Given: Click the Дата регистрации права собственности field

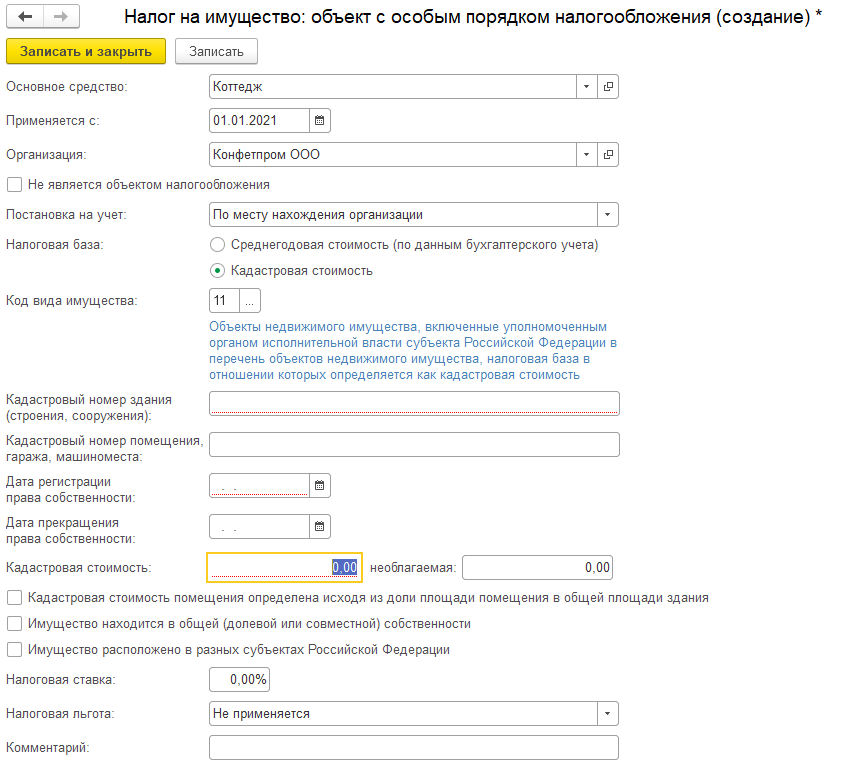Looking at the screenshot, I should [x=259, y=485].
